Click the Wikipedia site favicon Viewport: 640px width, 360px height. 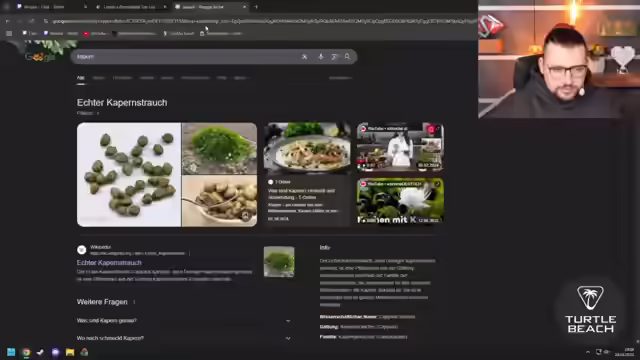point(82,250)
